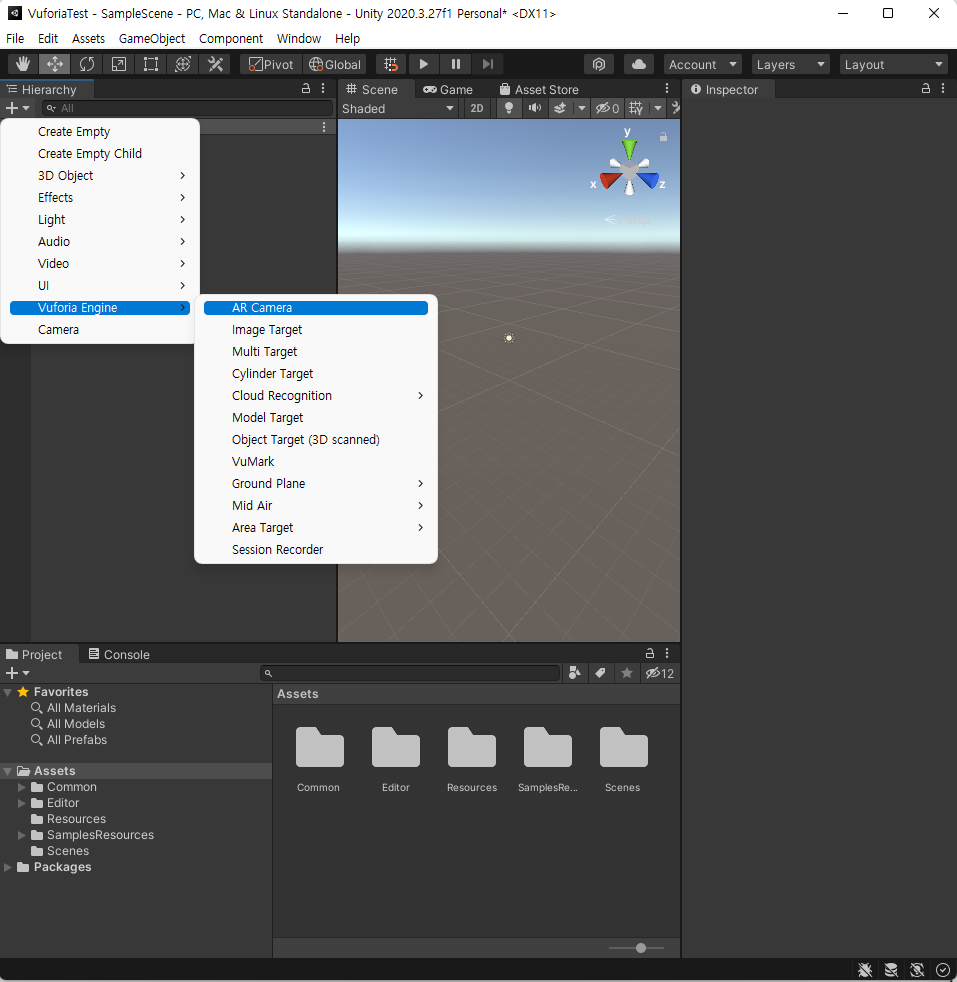Open the Layers dropdown
The height and width of the screenshot is (982, 957).
pos(790,65)
